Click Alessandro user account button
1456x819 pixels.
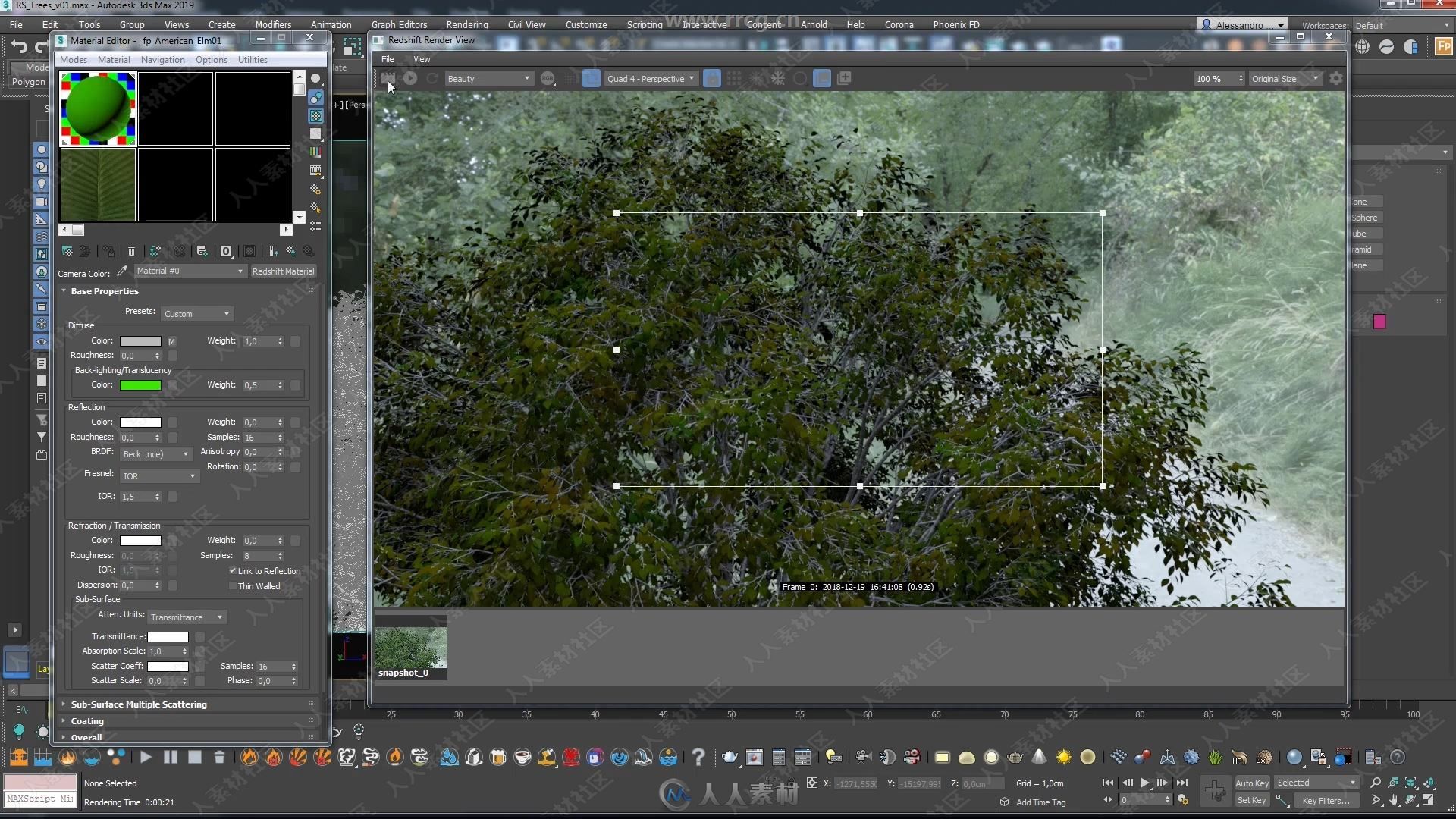coord(1242,24)
